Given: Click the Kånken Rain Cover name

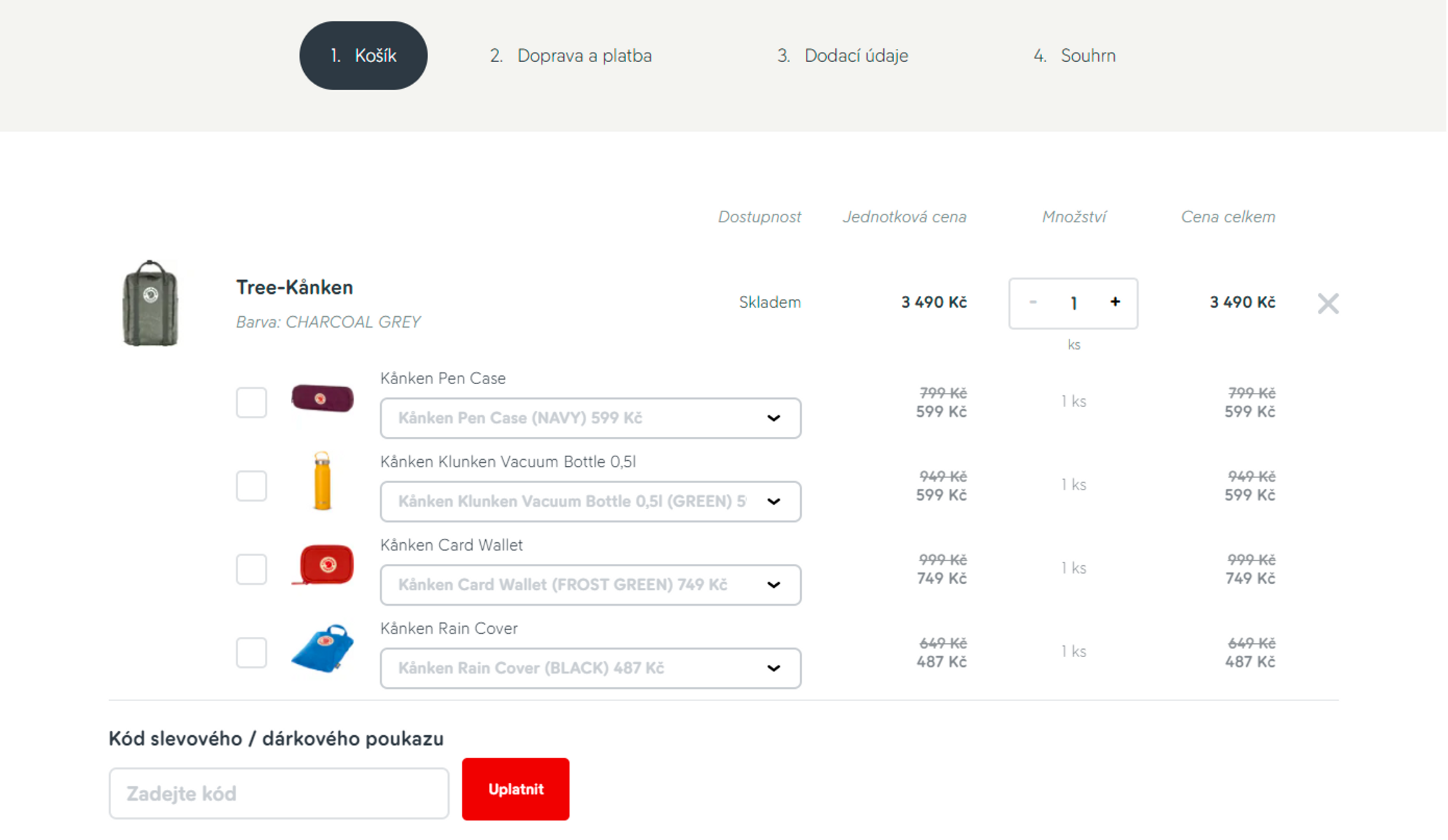Looking at the screenshot, I should pyautogui.click(x=449, y=629).
